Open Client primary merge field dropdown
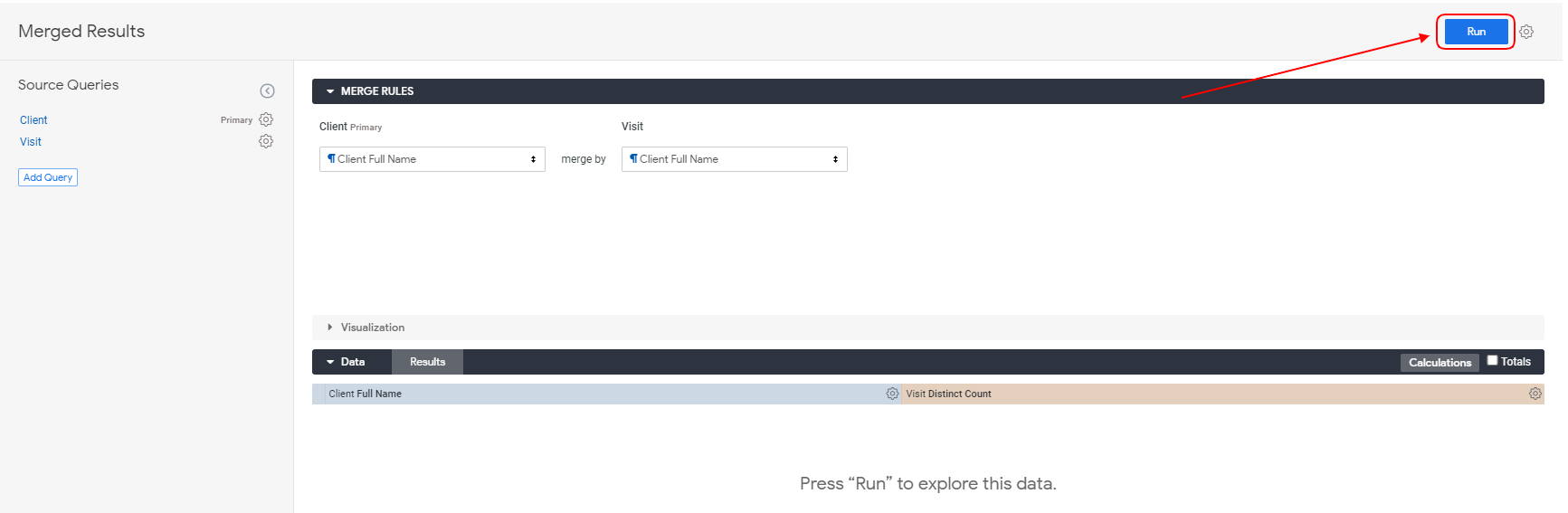 [x=432, y=159]
